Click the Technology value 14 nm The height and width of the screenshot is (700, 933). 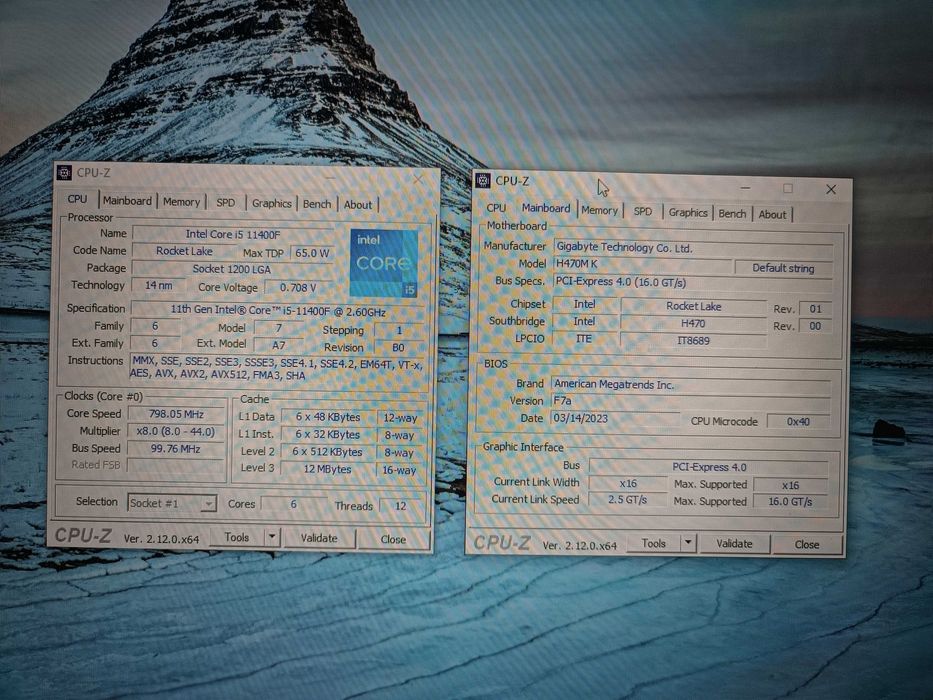158,286
